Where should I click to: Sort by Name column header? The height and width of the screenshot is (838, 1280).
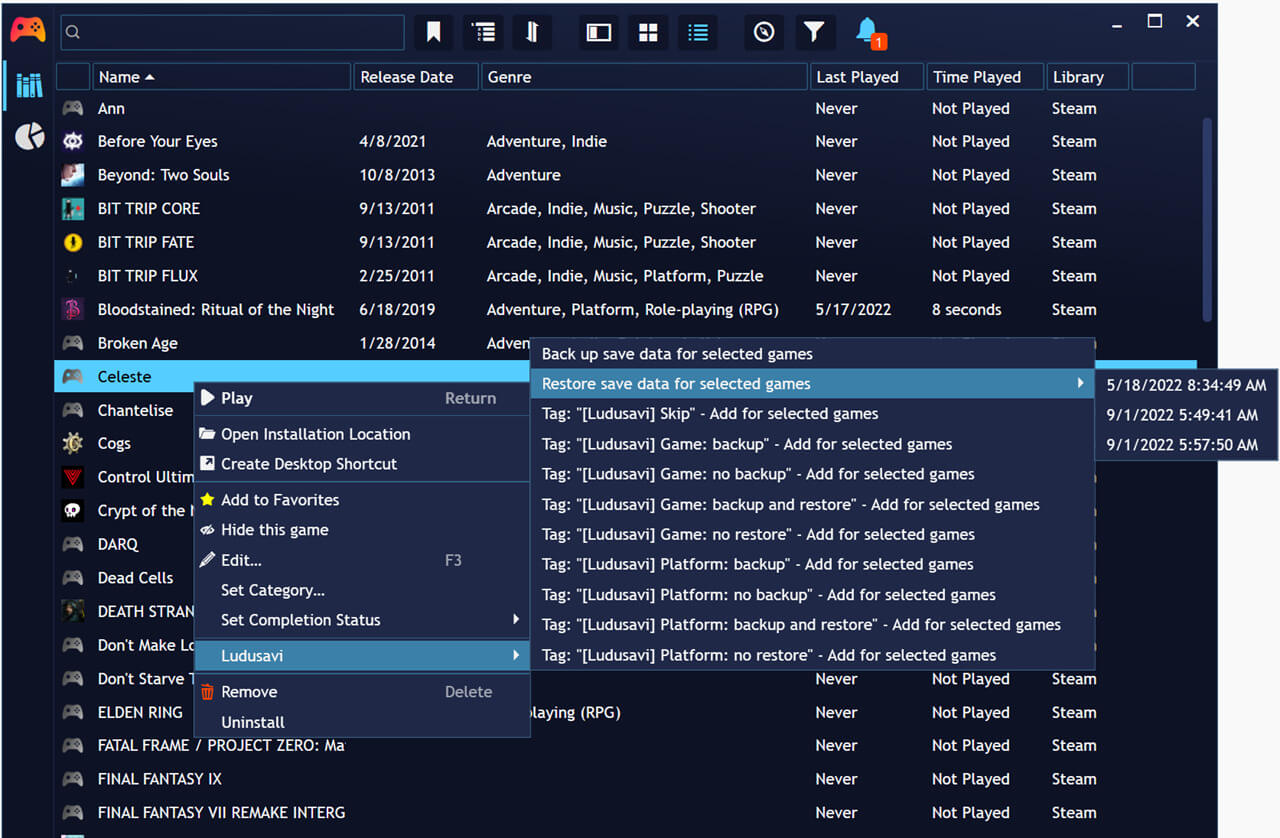click(221, 76)
